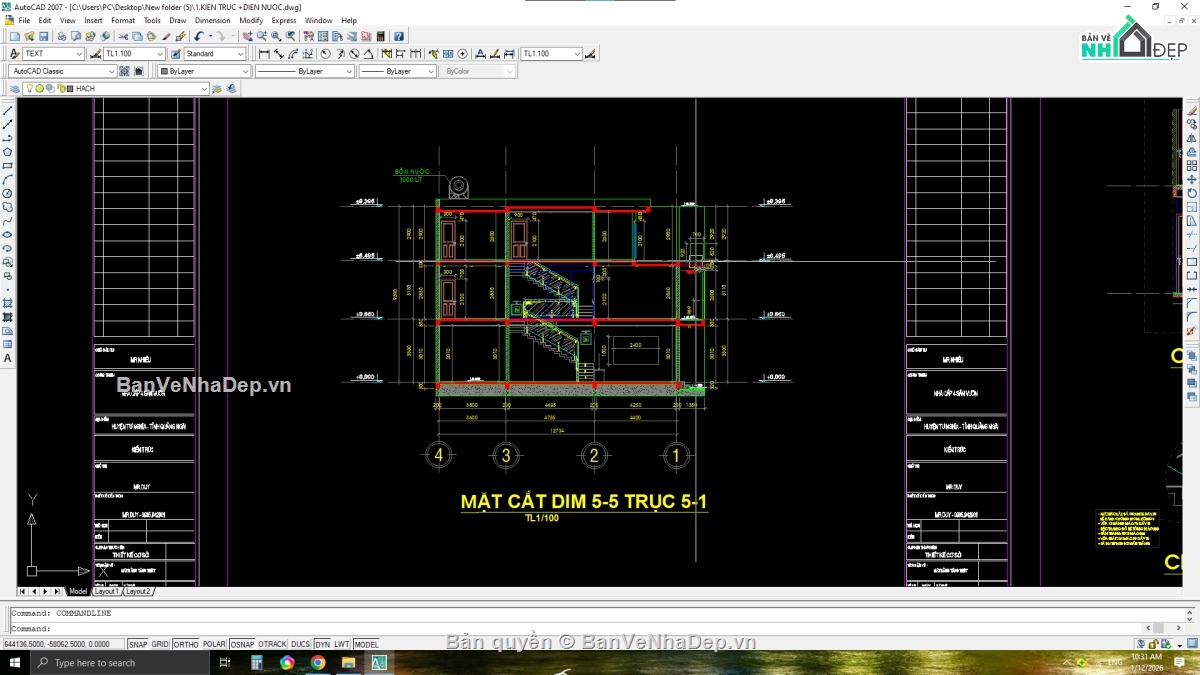Click the Linear dimension icon
This screenshot has width=1200, height=675.
click(x=264, y=54)
